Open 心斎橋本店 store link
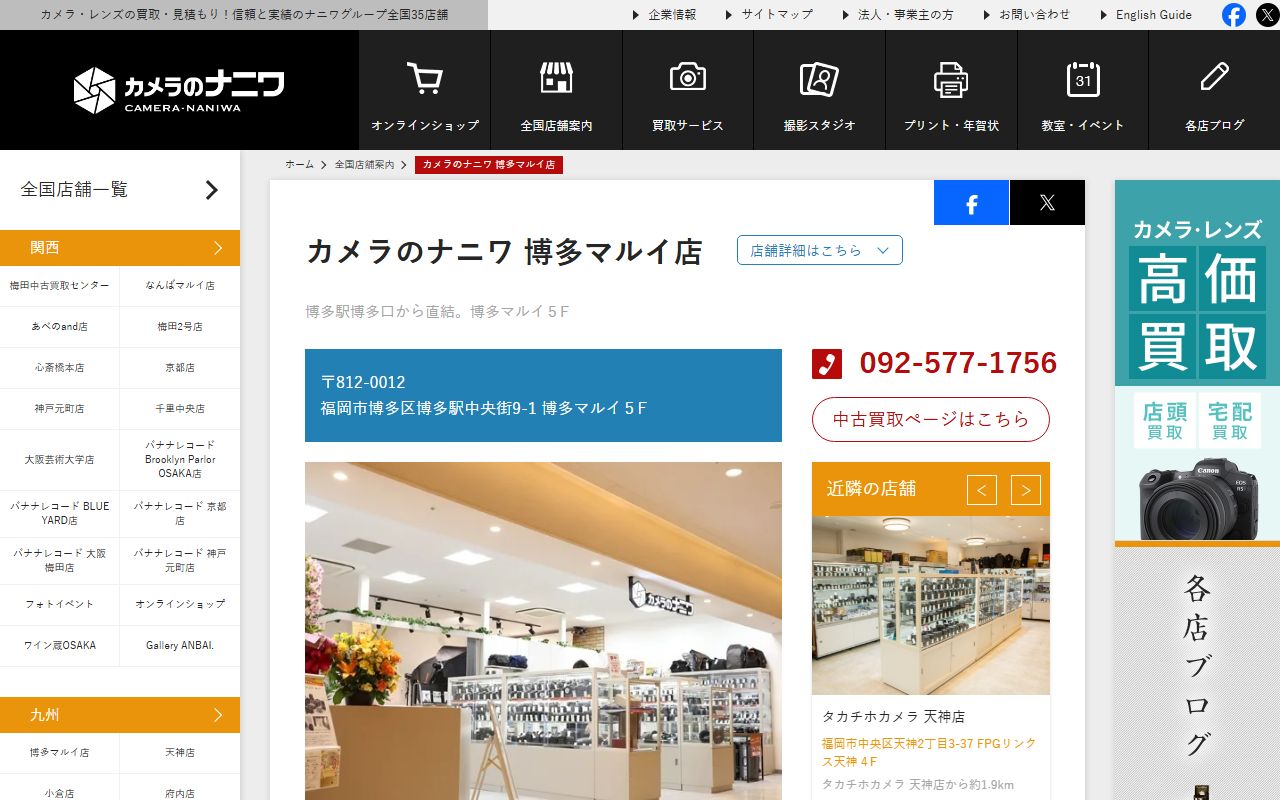 60,368
